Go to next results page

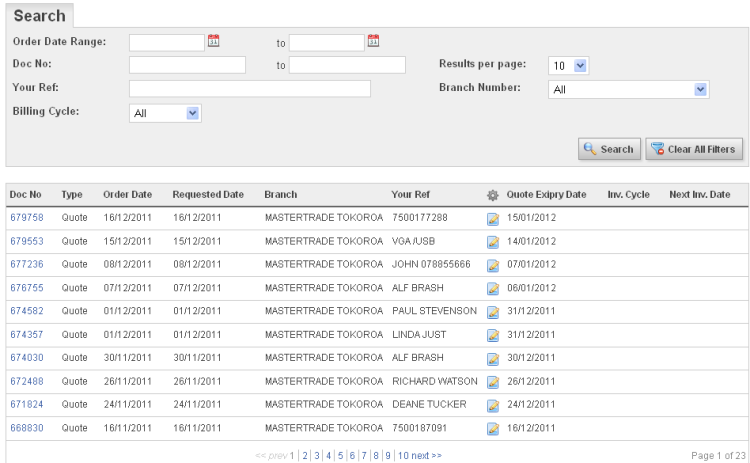pyautogui.click(x=426, y=455)
